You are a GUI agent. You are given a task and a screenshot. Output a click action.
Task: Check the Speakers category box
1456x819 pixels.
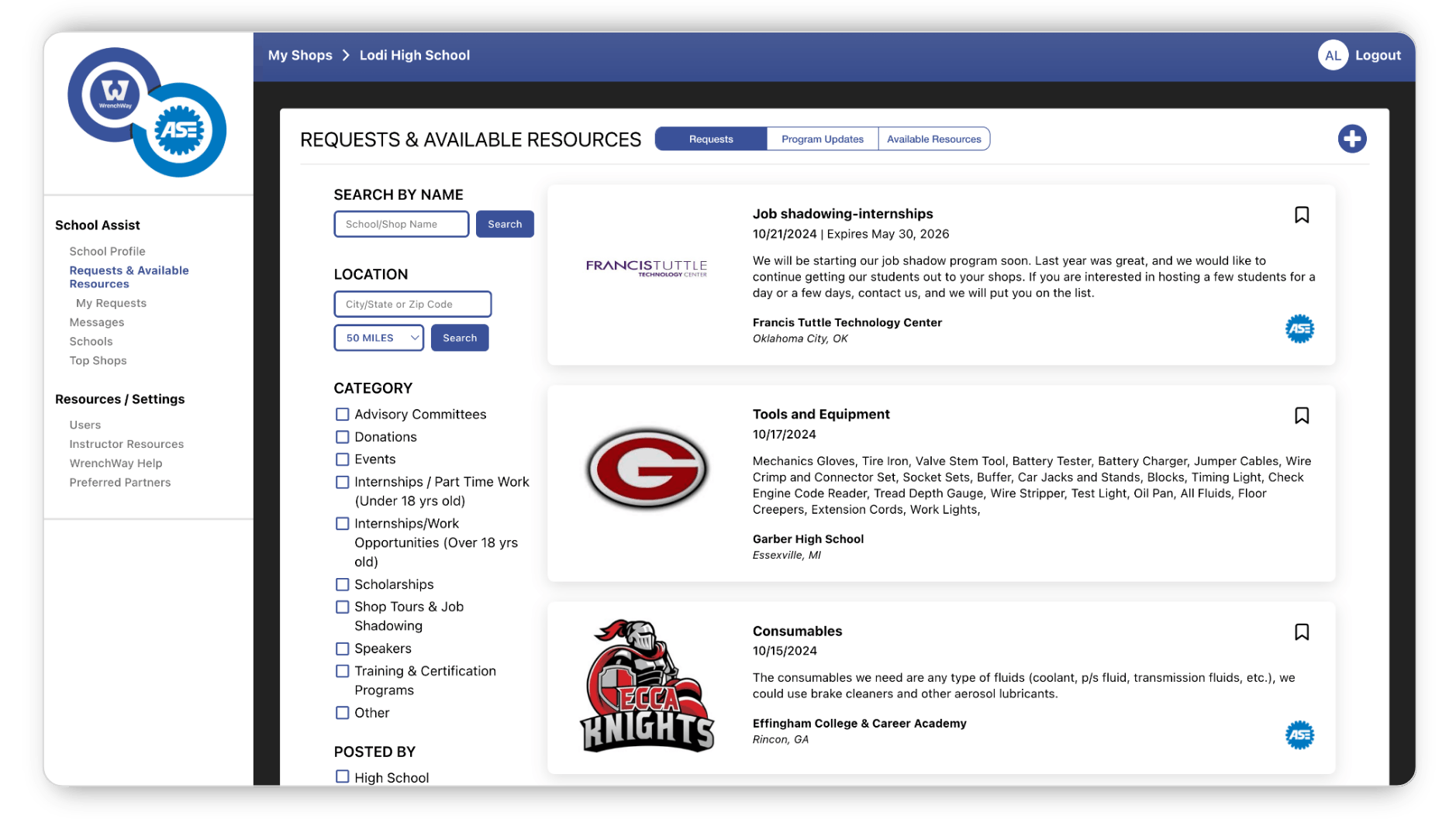[342, 649]
